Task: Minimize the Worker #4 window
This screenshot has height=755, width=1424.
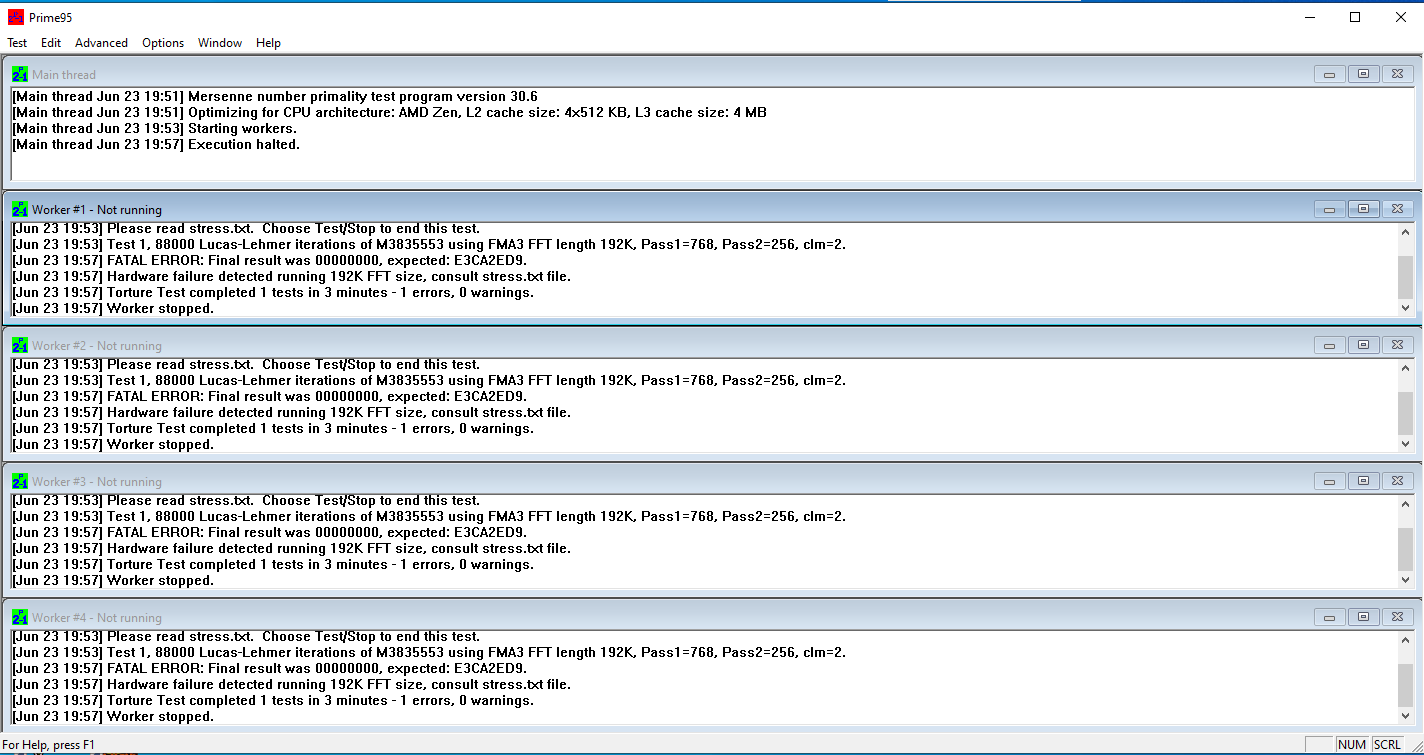Action: pos(1329,617)
